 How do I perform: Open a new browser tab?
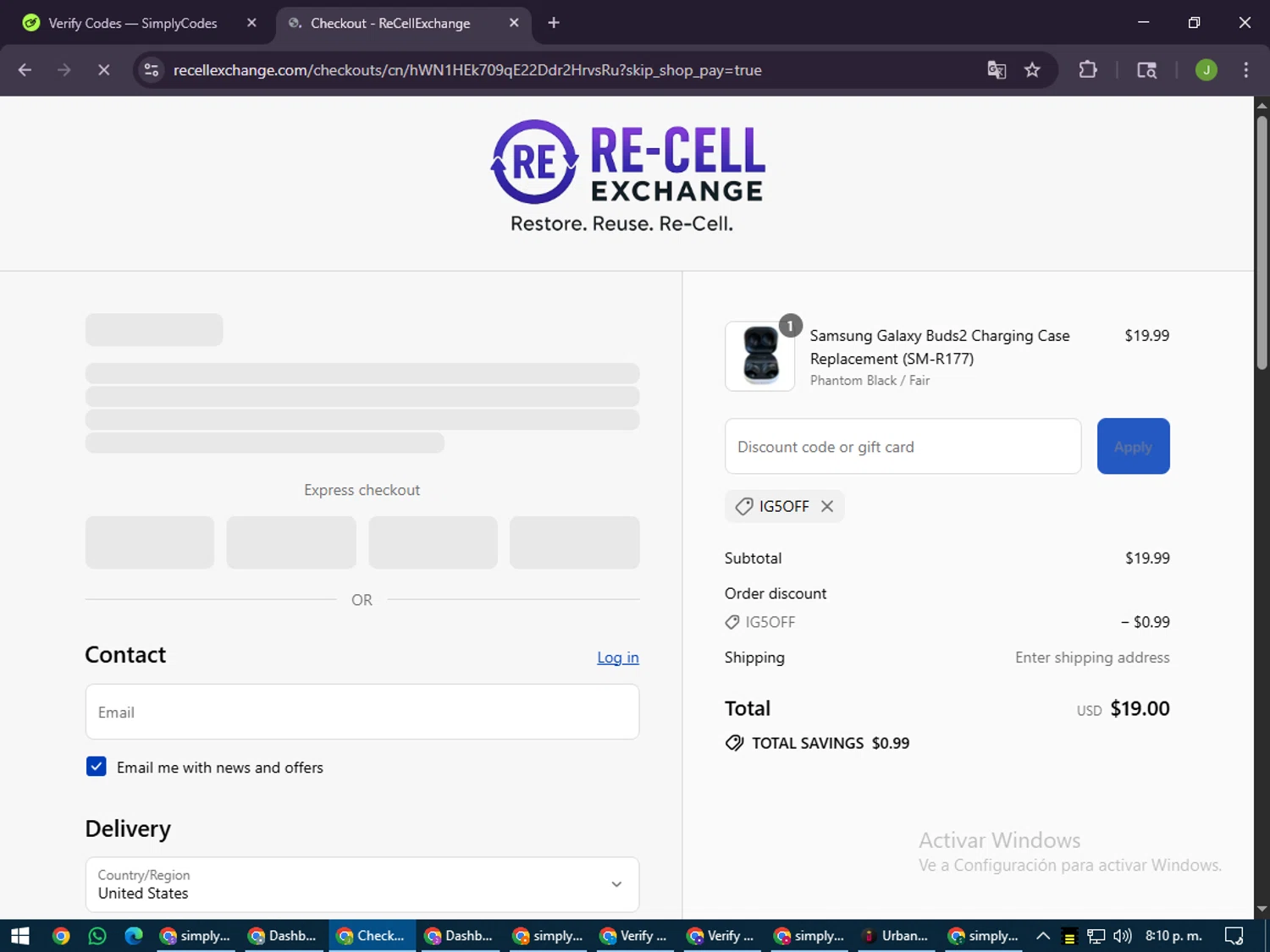554,23
